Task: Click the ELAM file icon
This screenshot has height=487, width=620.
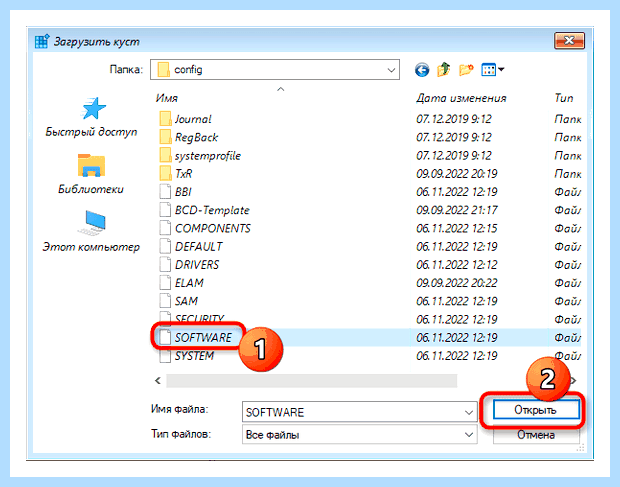Action: coord(165,283)
